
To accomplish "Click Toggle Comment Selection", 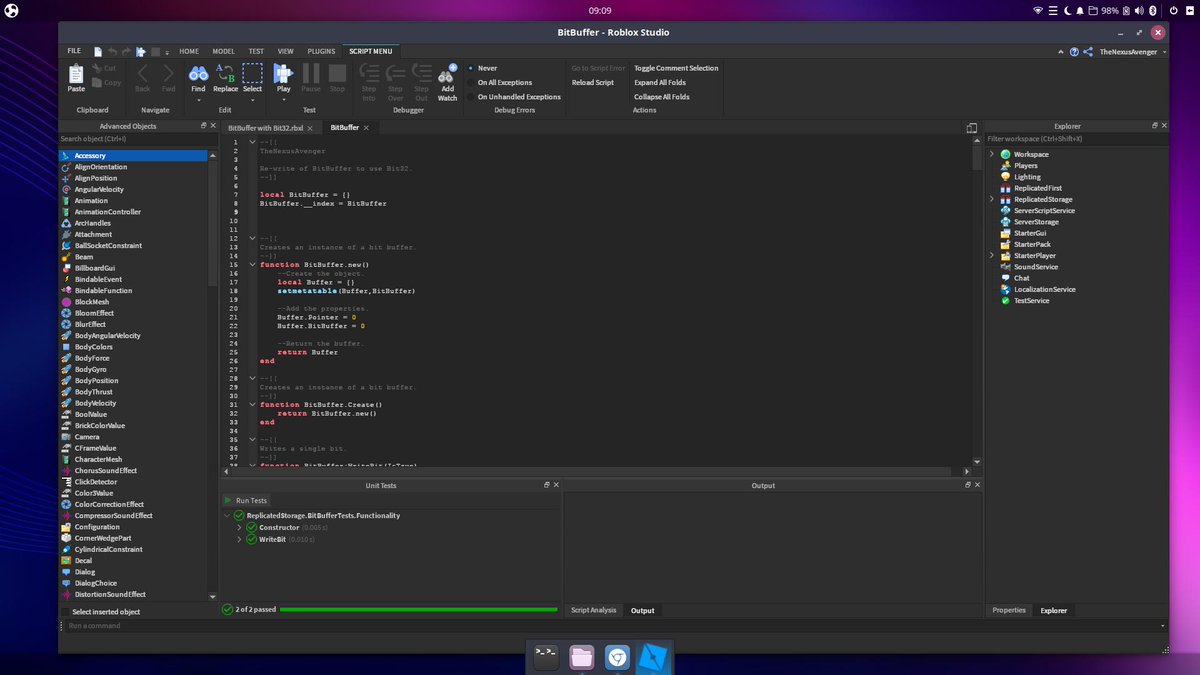I will click(x=676, y=68).
